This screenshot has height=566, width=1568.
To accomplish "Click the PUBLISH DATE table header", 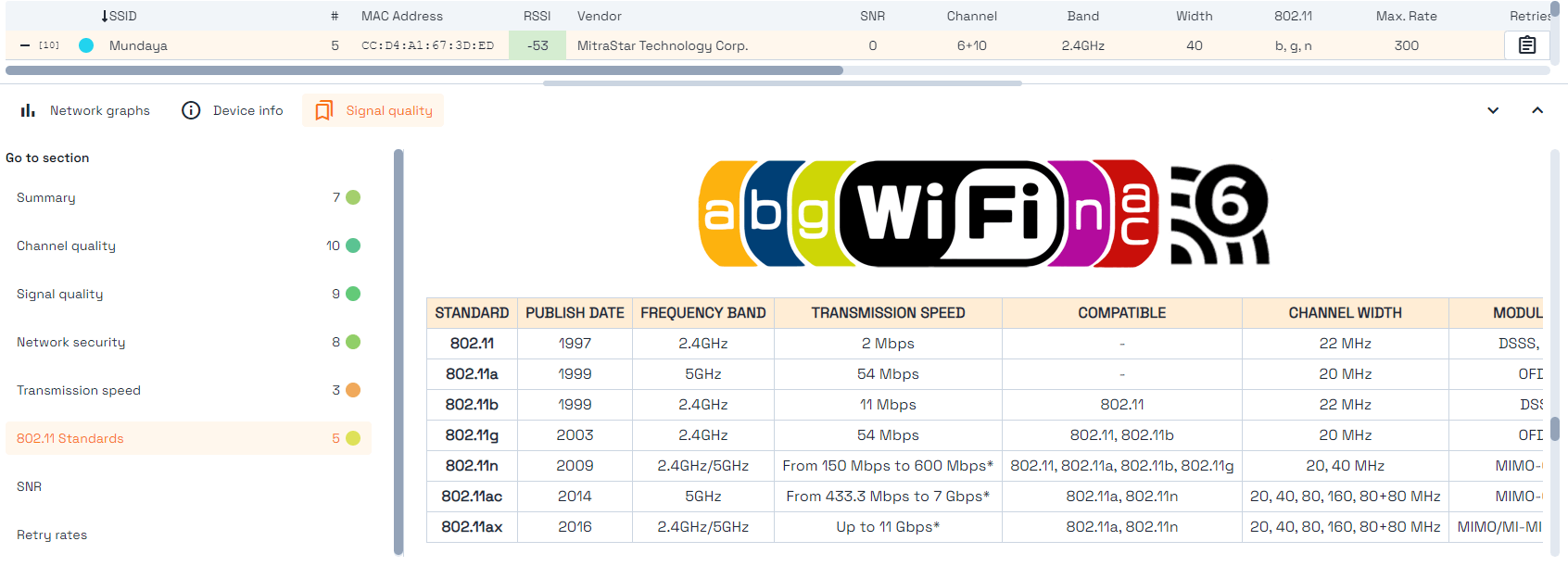I will pos(575,313).
